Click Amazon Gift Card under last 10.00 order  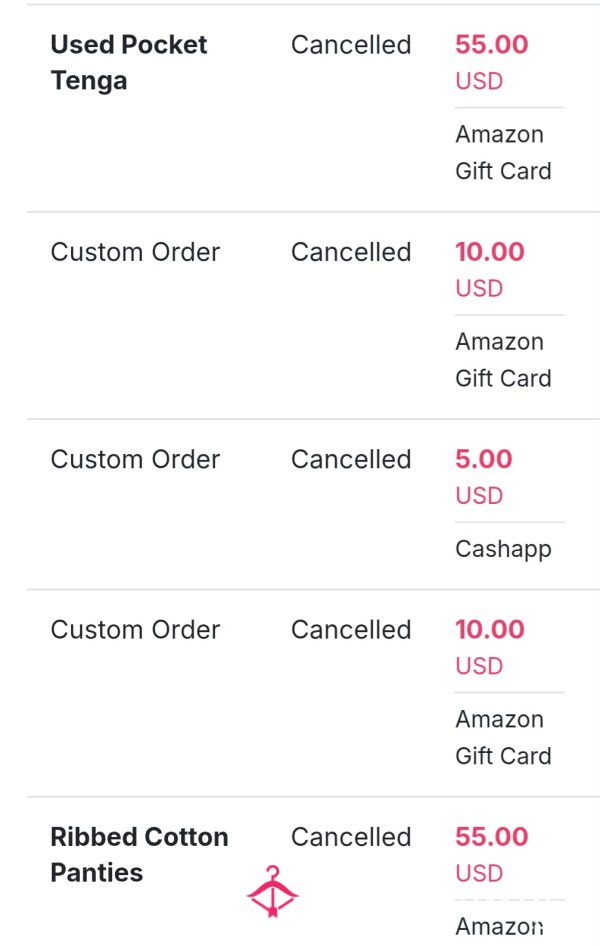click(x=503, y=737)
